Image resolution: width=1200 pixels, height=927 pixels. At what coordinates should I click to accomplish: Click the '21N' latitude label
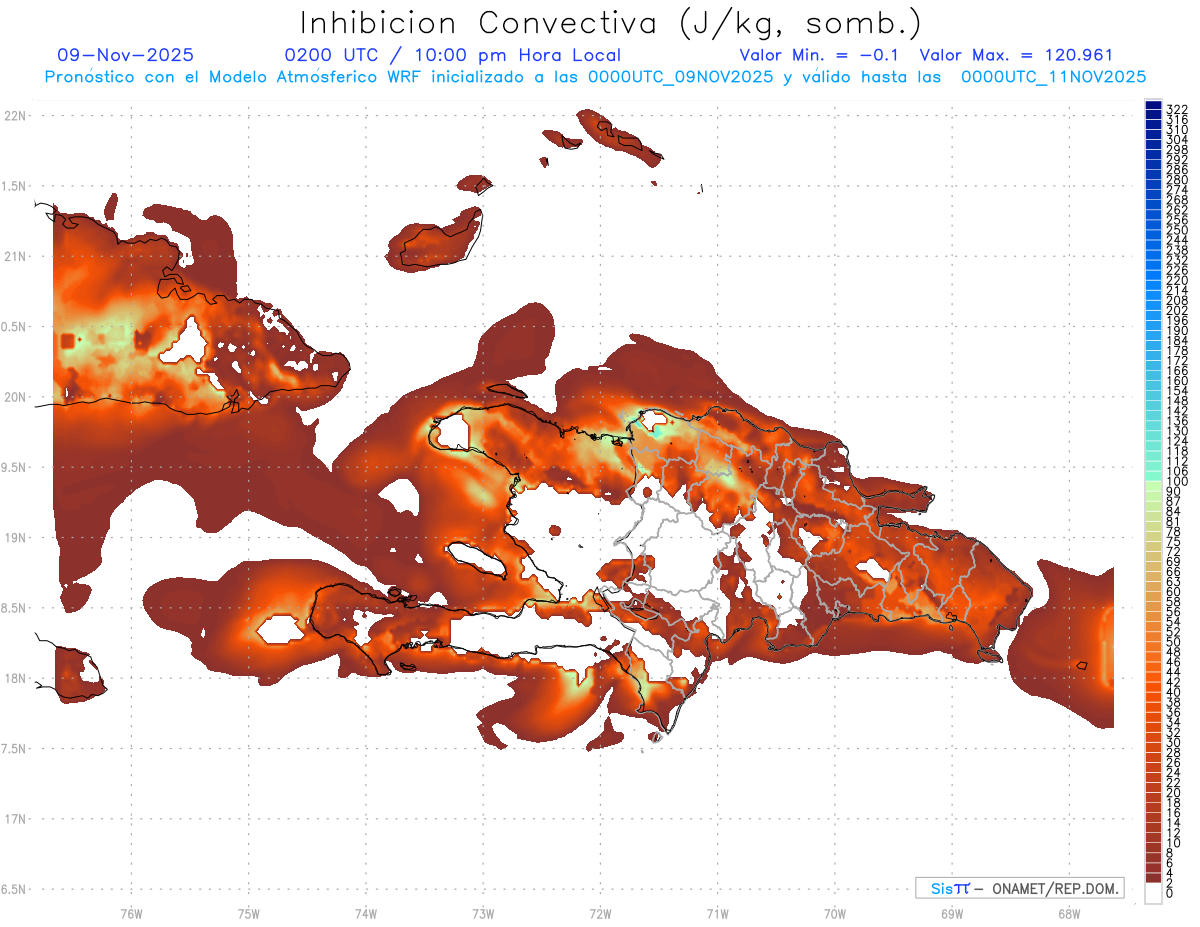(x=16, y=256)
